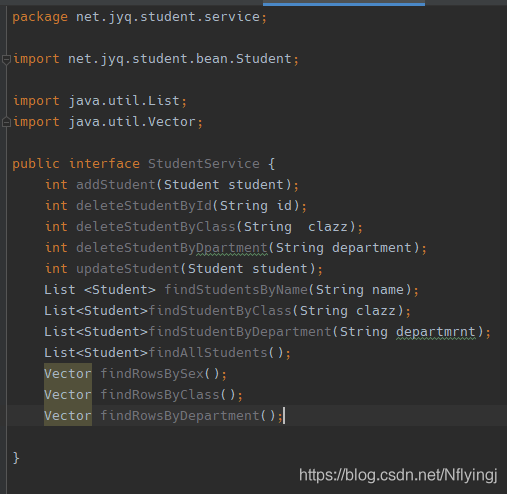Click the method name findRowsByClass
Image resolution: width=507 pixels, height=494 pixels.
(x=160, y=395)
